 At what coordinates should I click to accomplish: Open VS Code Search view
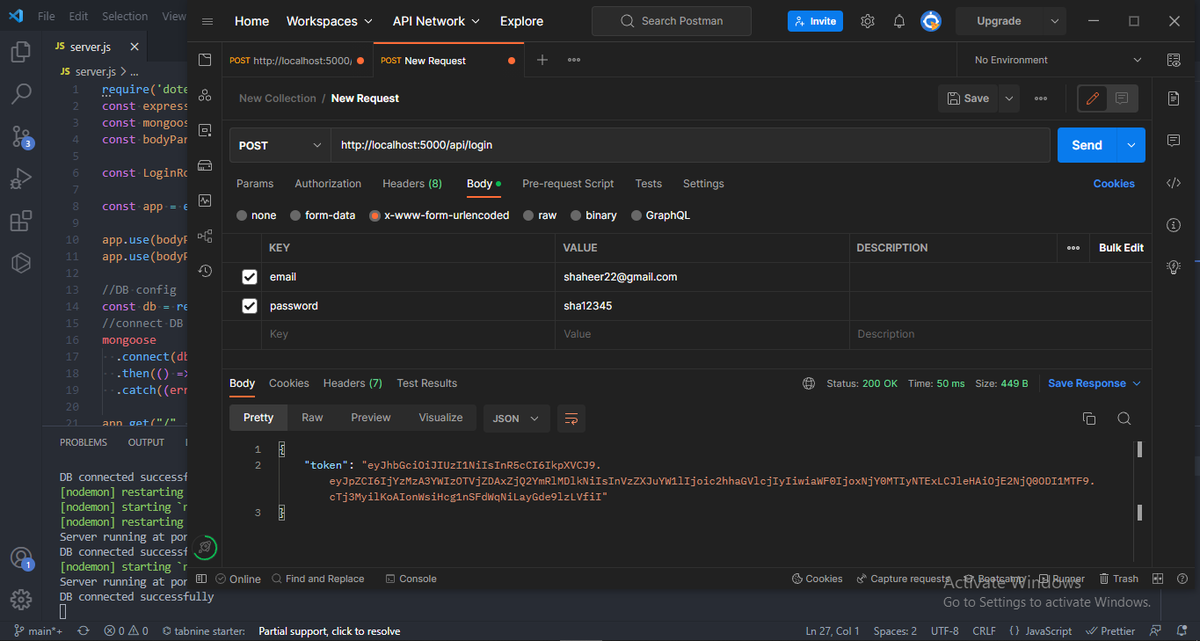click(x=21, y=94)
